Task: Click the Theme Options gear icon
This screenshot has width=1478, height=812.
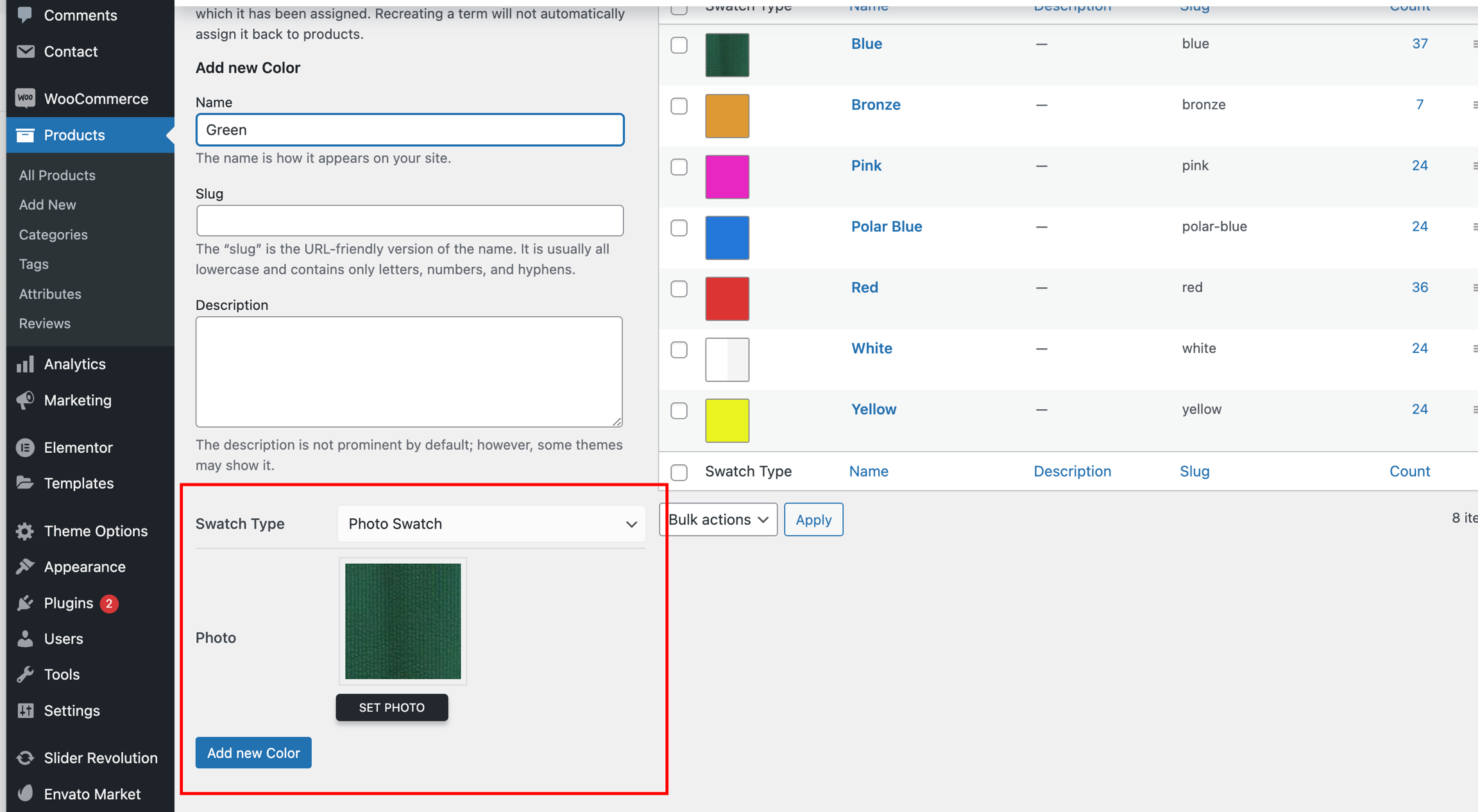Action: click(25, 531)
